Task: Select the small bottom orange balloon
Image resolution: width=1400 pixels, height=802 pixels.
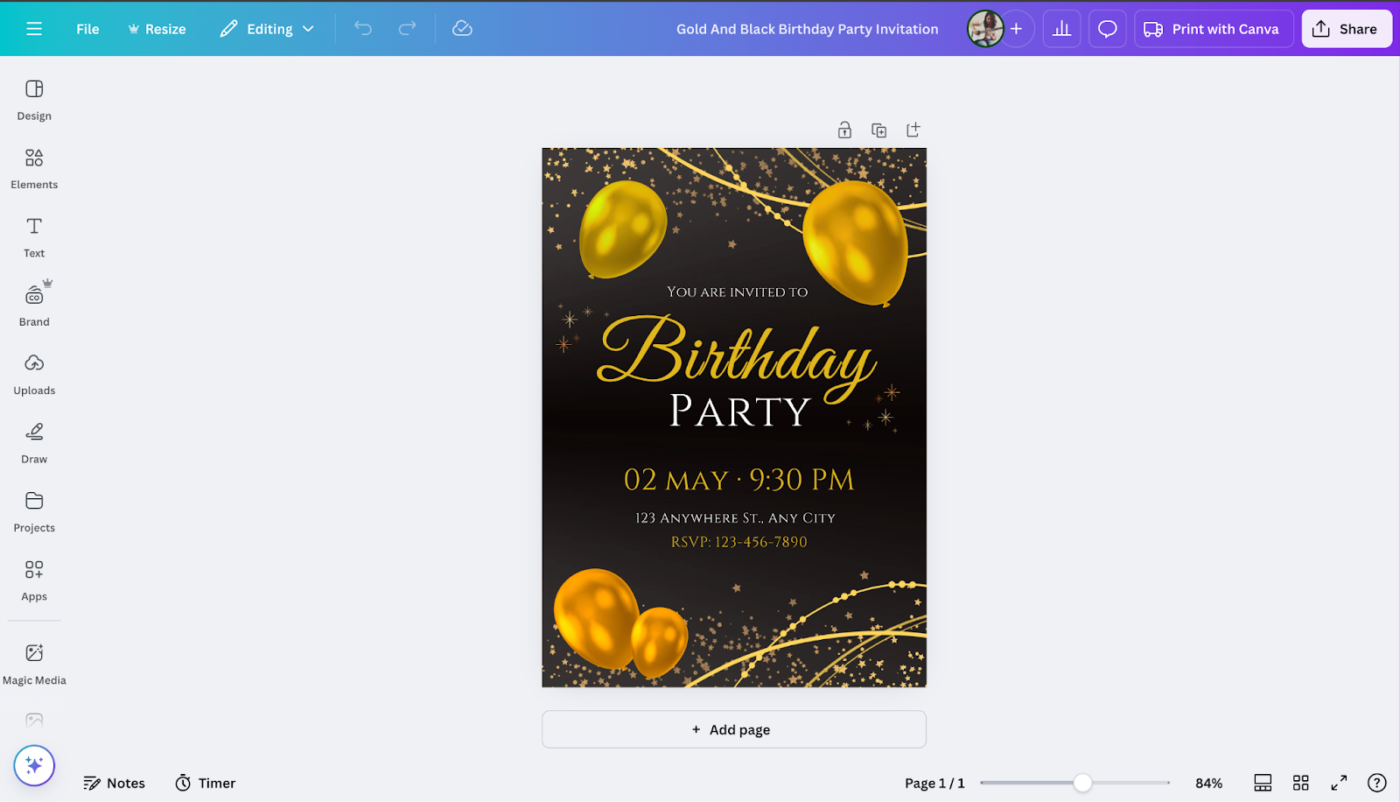Action: (659, 641)
